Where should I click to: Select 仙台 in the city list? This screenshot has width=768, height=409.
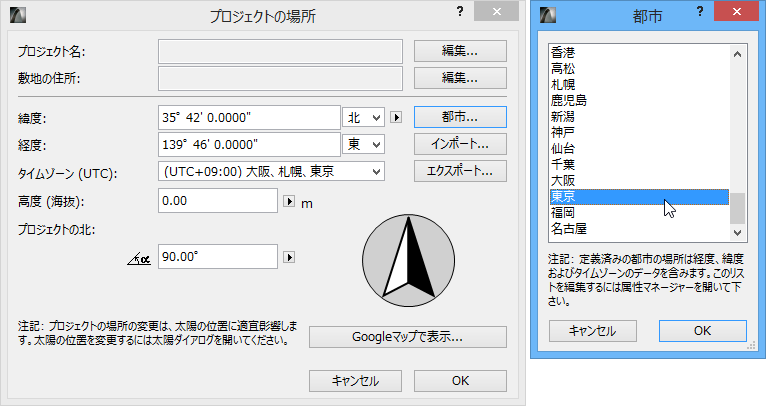(639, 148)
